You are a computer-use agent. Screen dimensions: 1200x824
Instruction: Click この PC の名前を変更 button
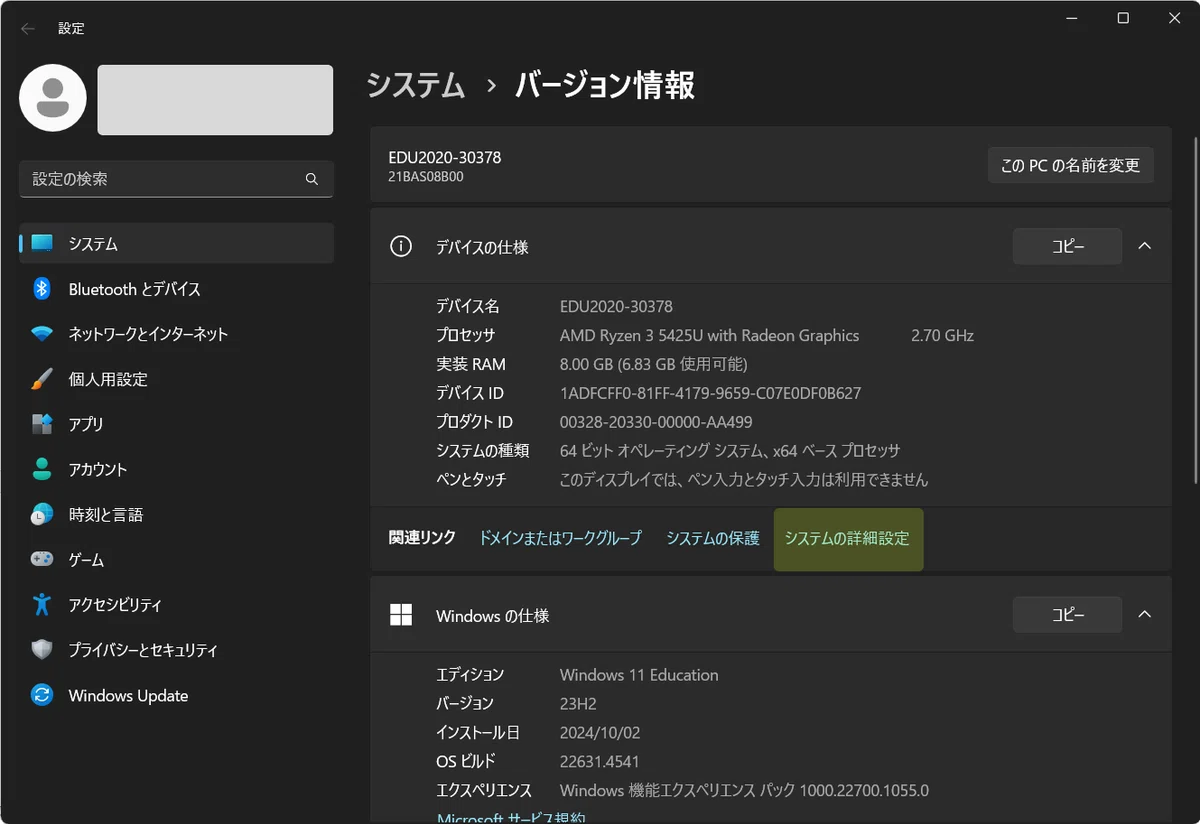coord(1070,165)
